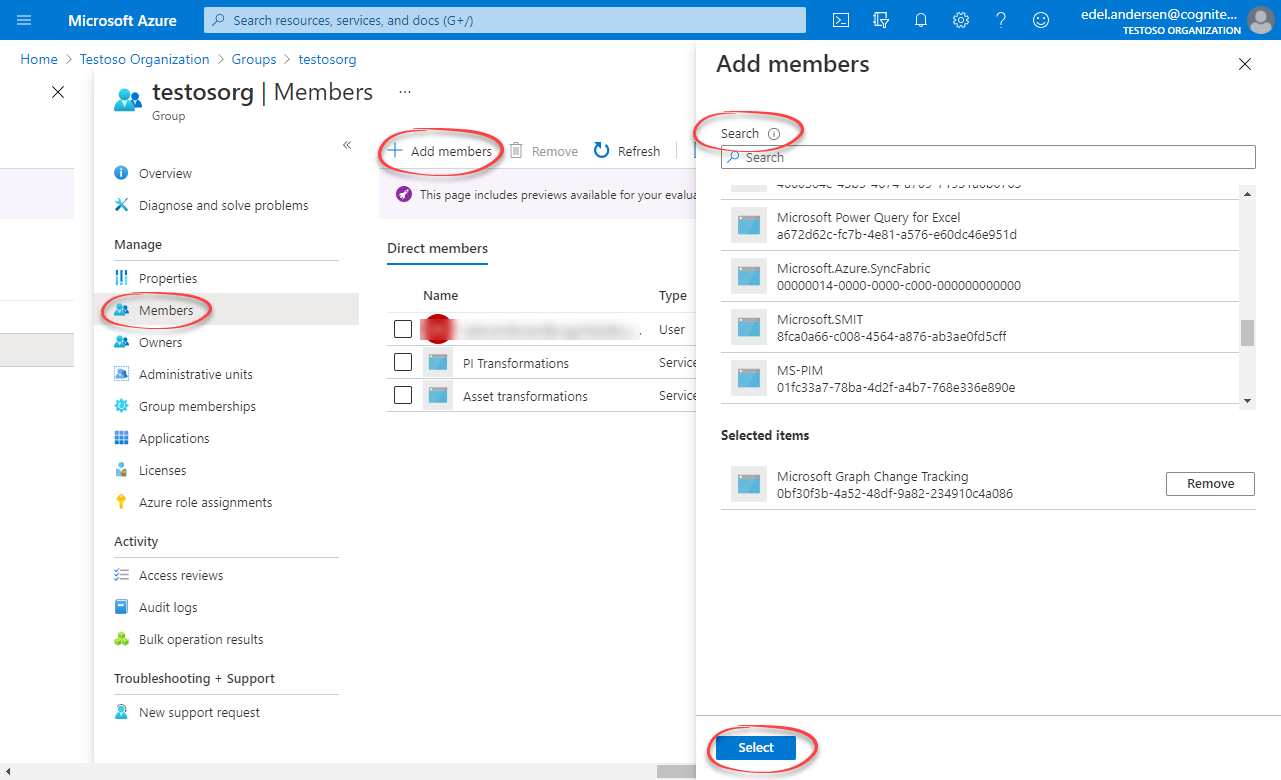
Task: Check the box for PI Transformations
Action: (403, 362)
